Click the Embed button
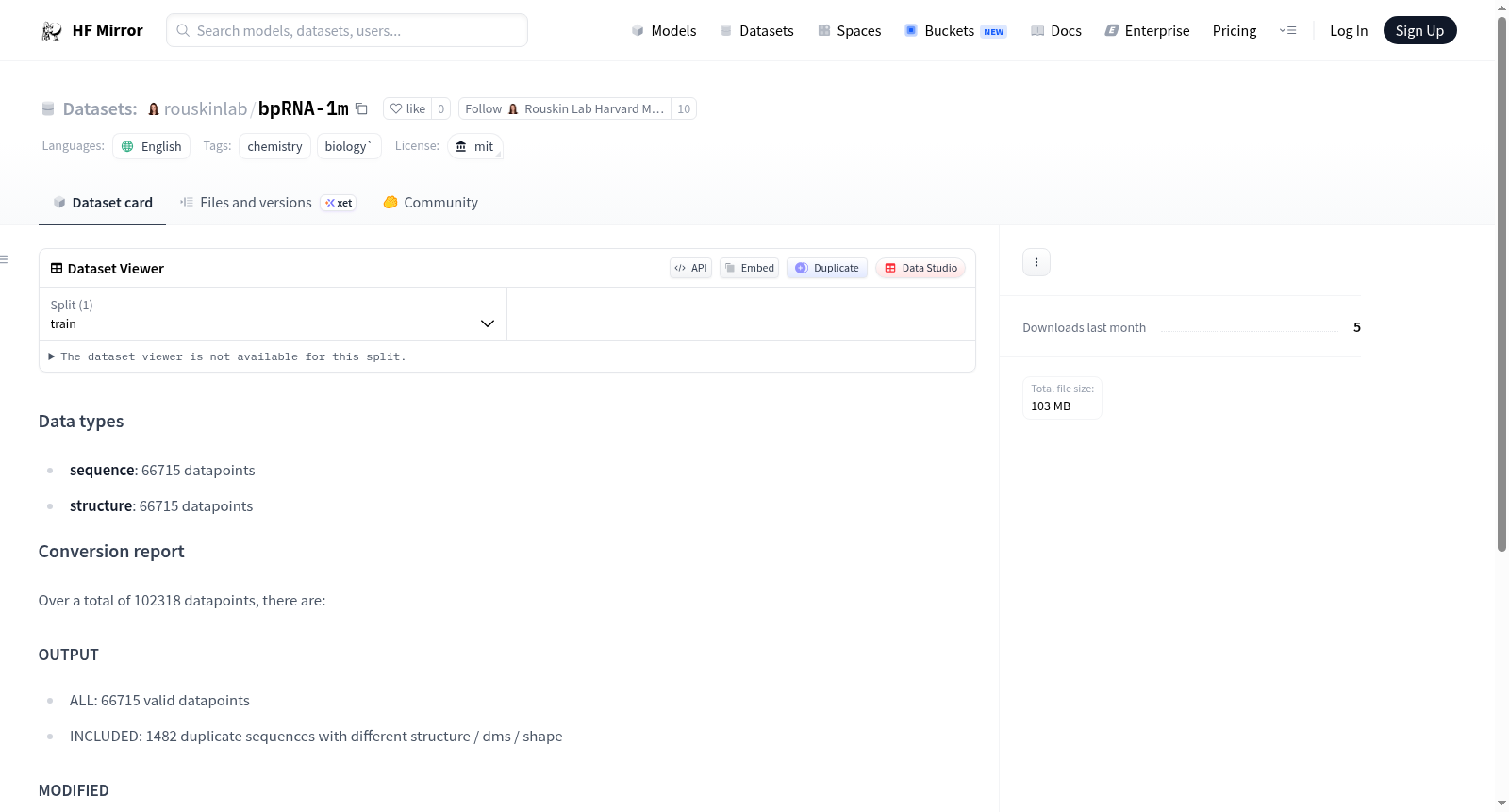1509x812 pixels. [x=750, y=268]
